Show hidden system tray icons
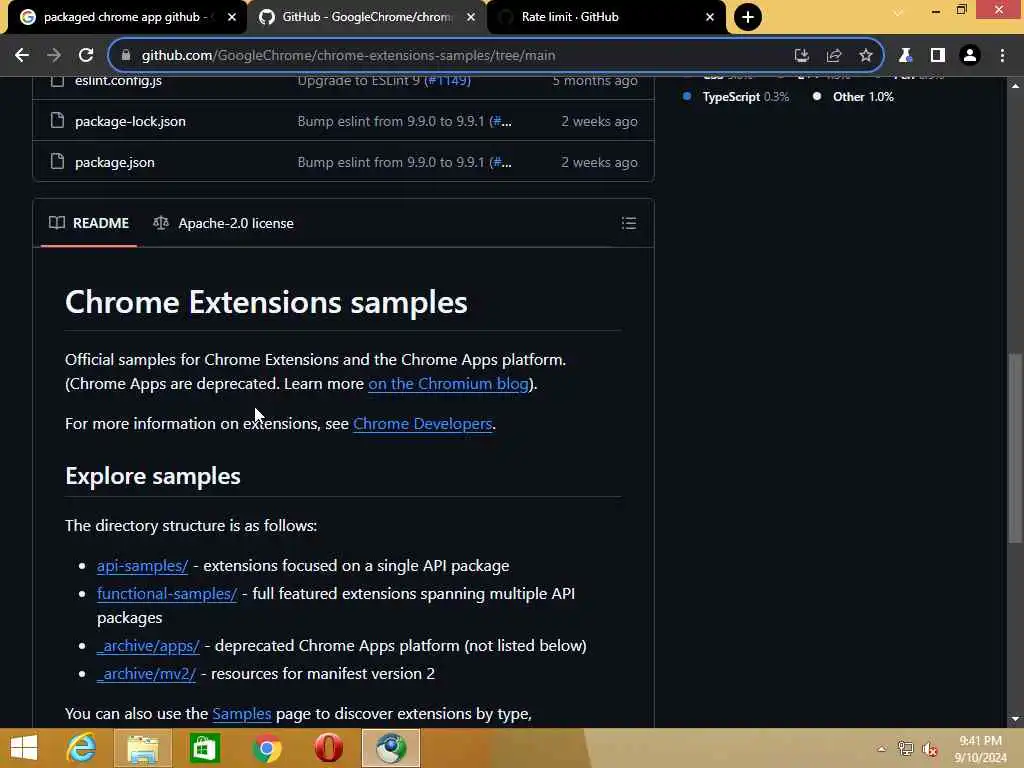 click(882, 749)
